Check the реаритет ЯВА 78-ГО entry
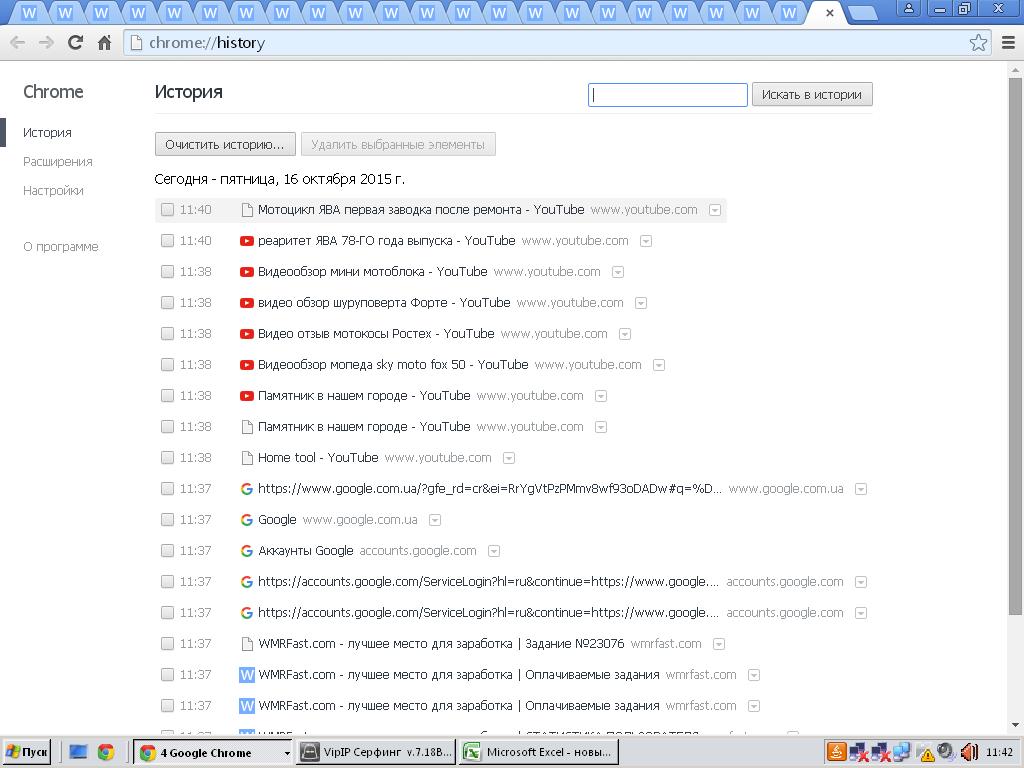Screen dimensions: 1024x768 click(167, 241)
